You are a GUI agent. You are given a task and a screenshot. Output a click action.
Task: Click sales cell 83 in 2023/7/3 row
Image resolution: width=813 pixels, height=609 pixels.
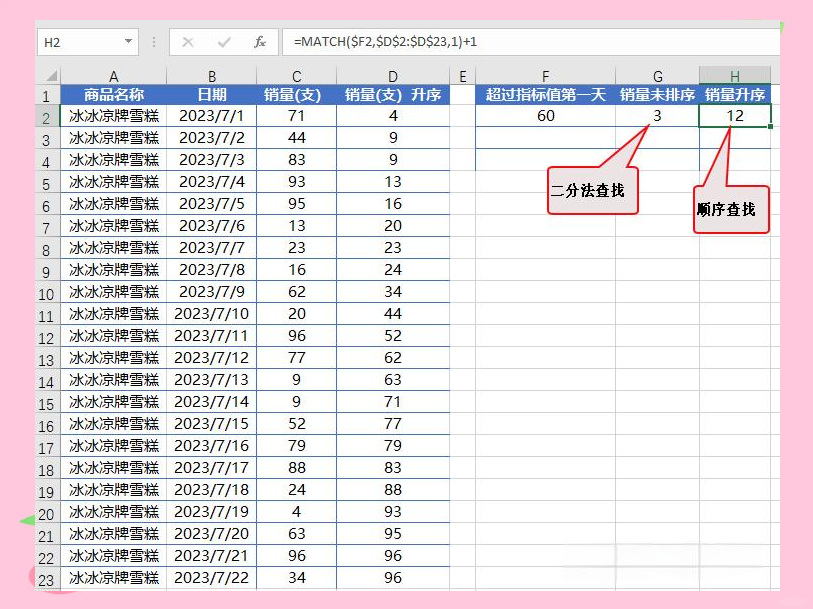coord(297,160)
